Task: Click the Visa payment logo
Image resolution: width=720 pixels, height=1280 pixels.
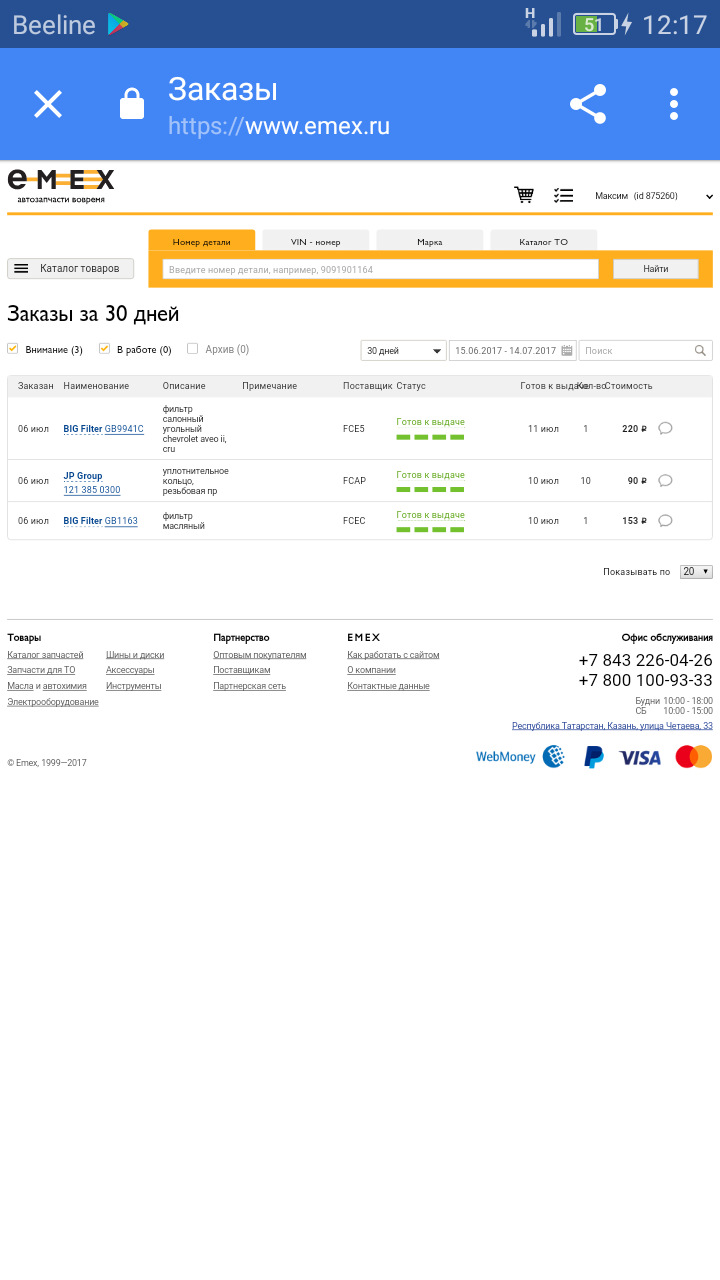Action: click(x=640, y=758)
